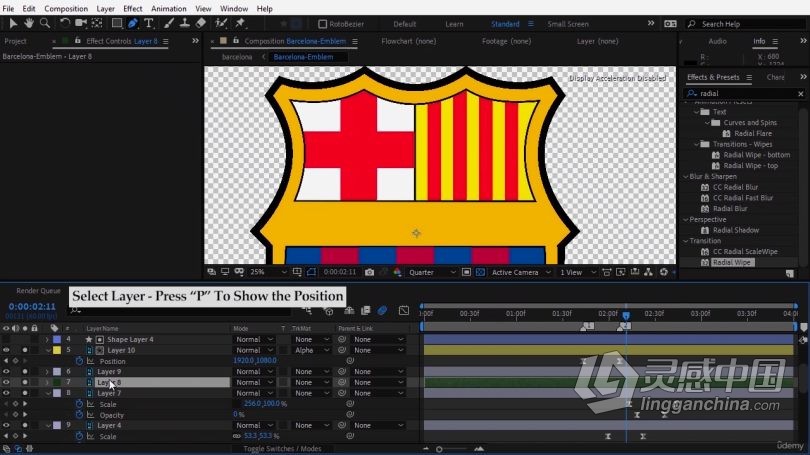Collapse Layer 7 properties
This screenshot has height=455, width=810.
47,394
